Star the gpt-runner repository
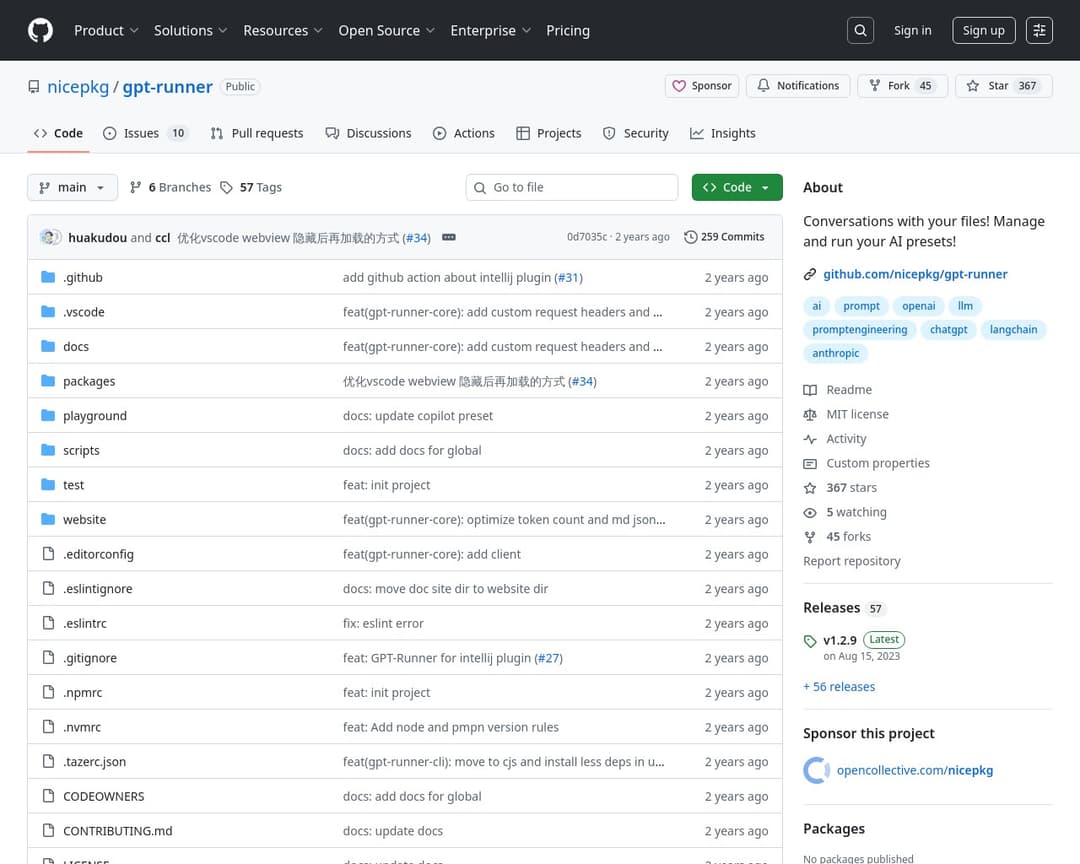 click(x=997, y=86)
